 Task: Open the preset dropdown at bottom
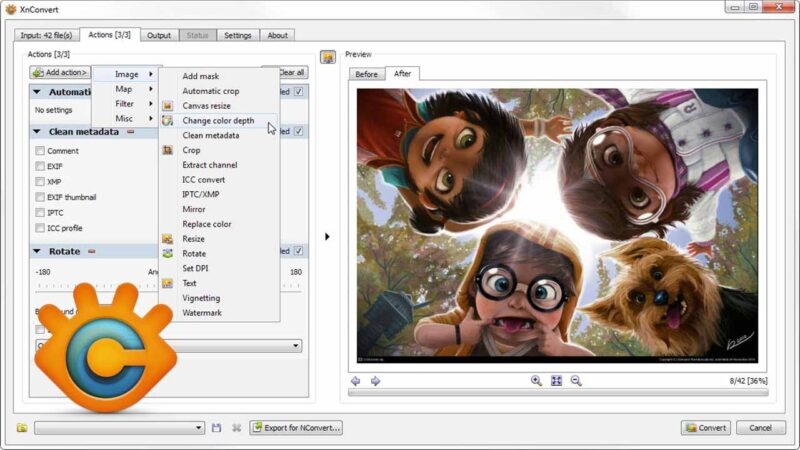[119, 428]
